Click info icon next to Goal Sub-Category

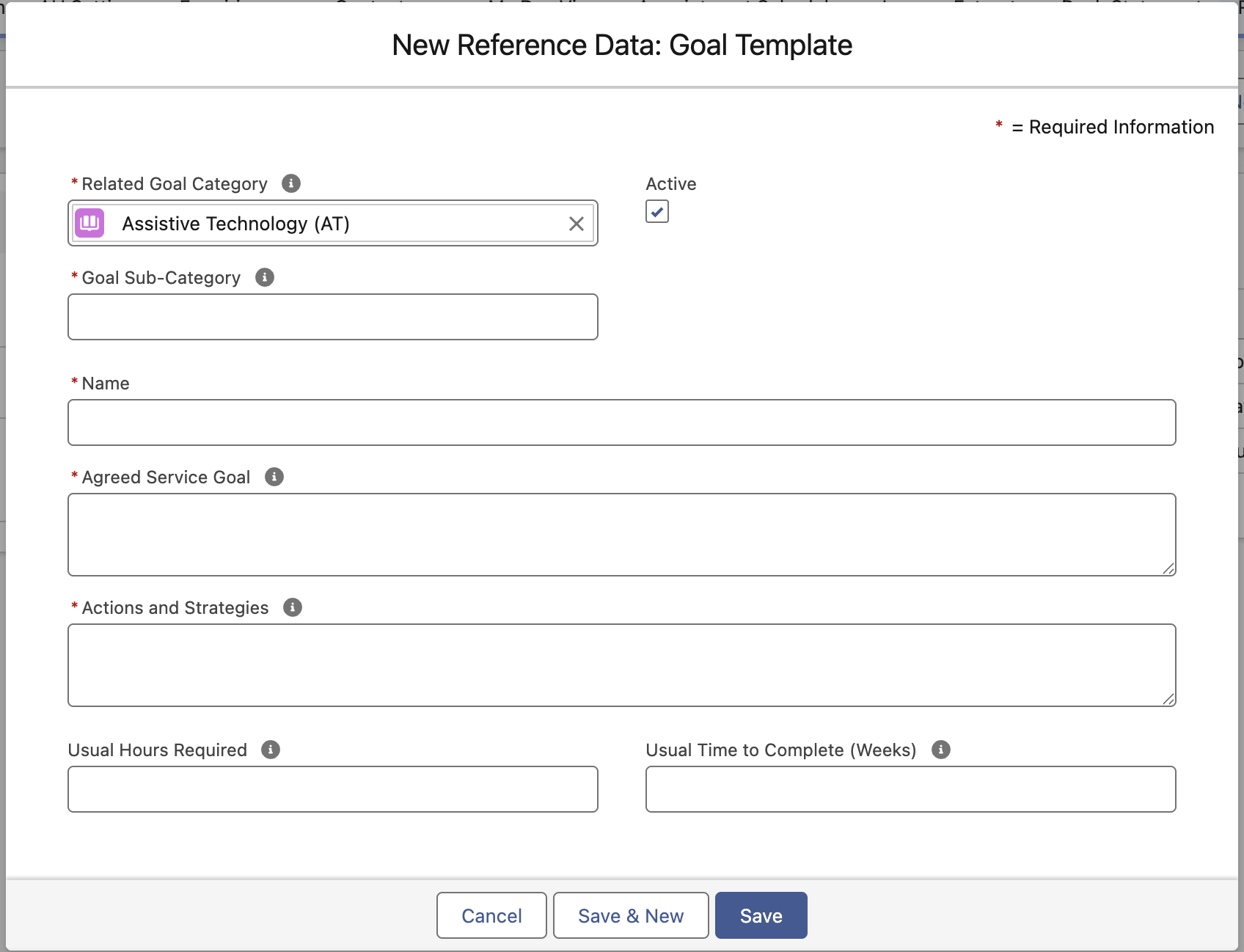(265, 277)
